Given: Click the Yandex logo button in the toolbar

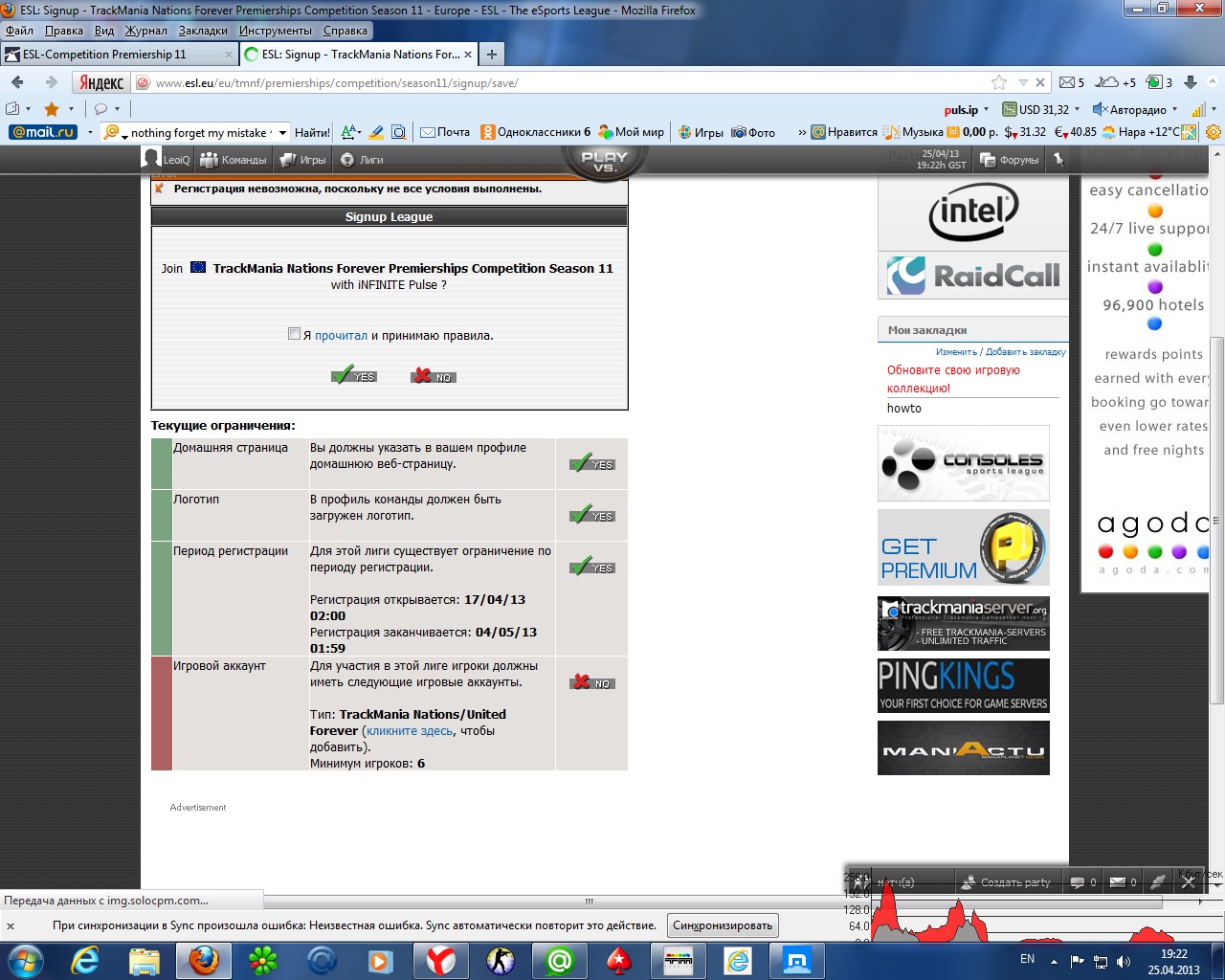Looking at the screenshot, I should point(100,83).
